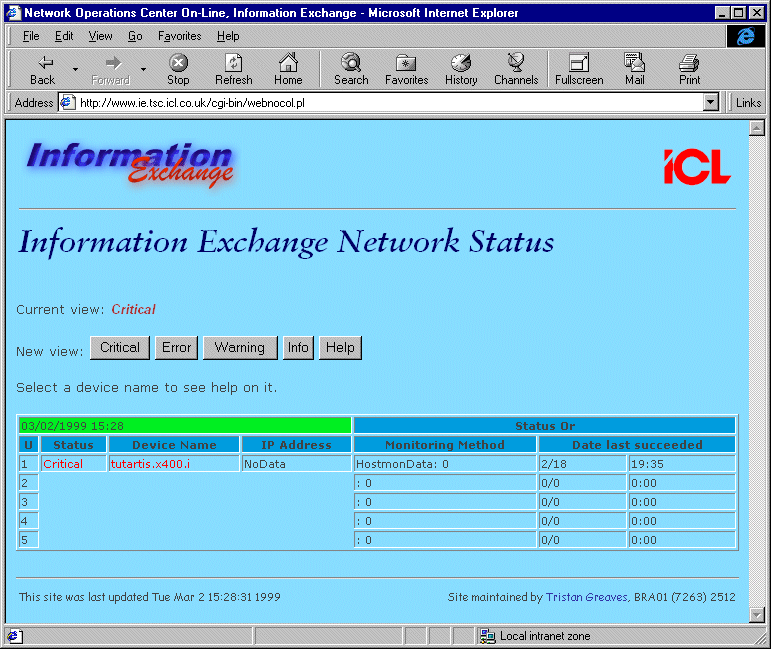Open the View menu

[100, 36]
